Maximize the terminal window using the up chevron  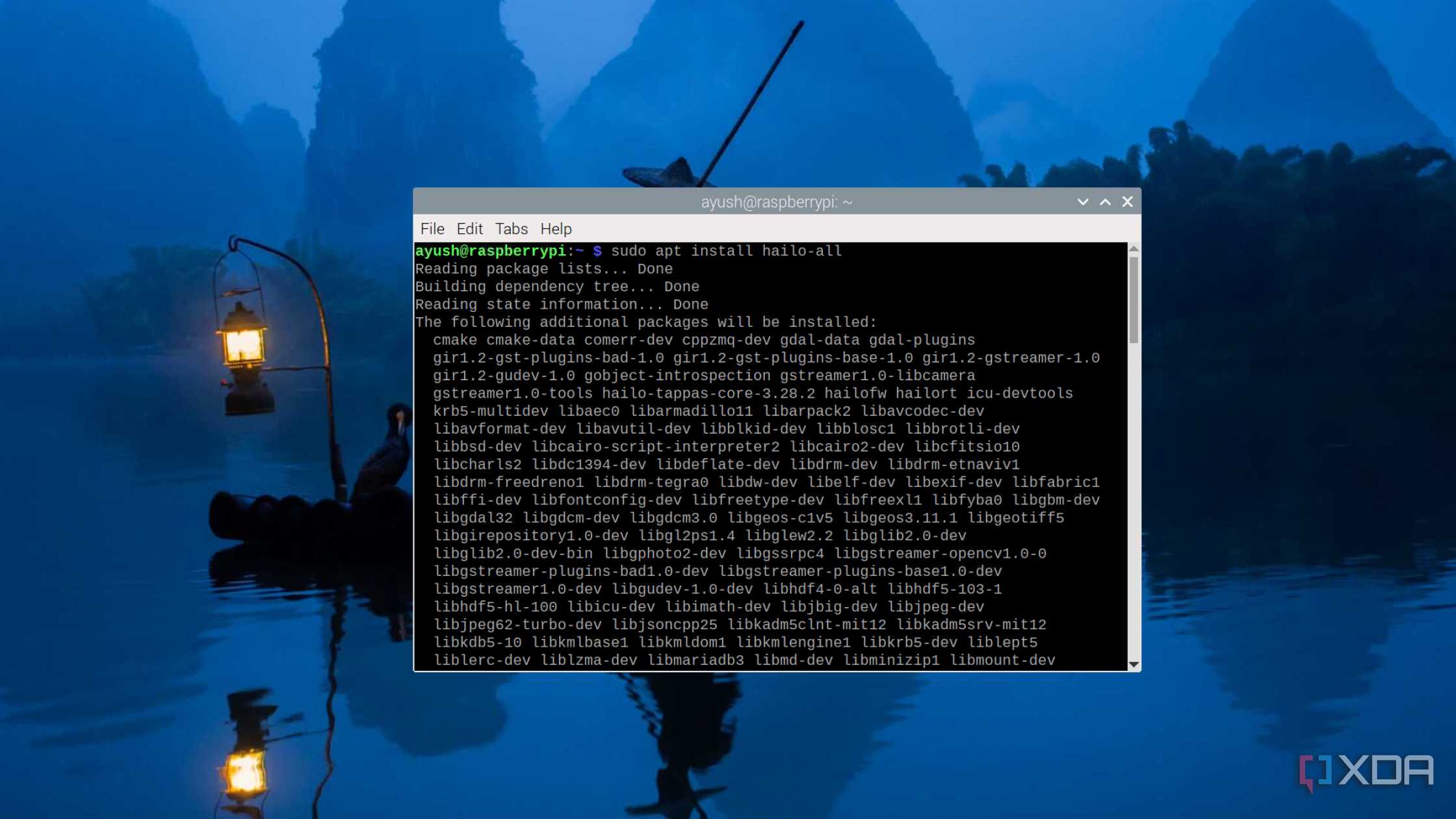click(x=1105, y=202)
